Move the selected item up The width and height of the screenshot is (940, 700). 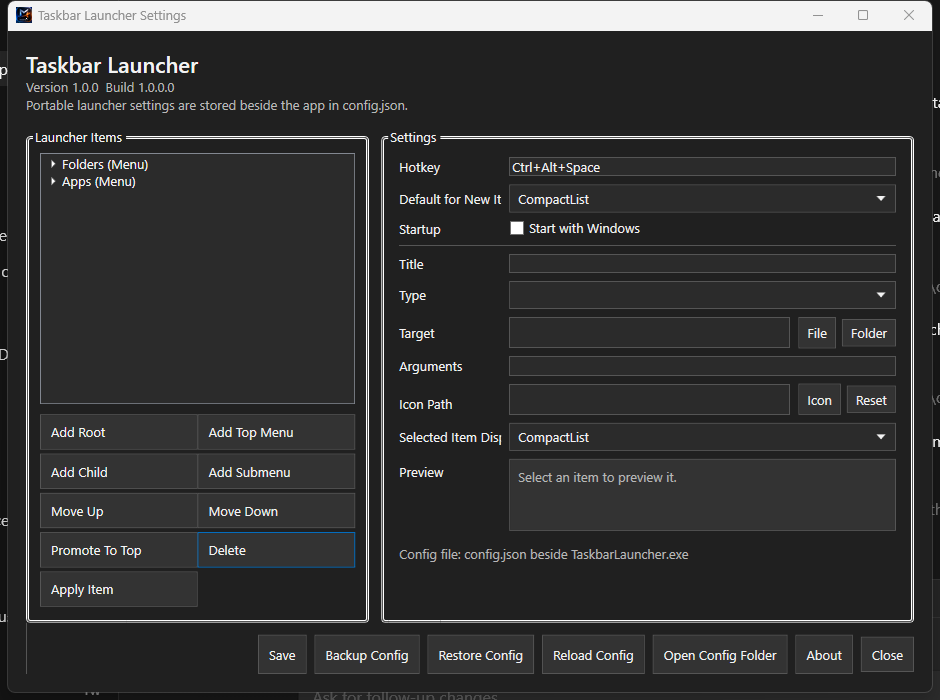119,511
